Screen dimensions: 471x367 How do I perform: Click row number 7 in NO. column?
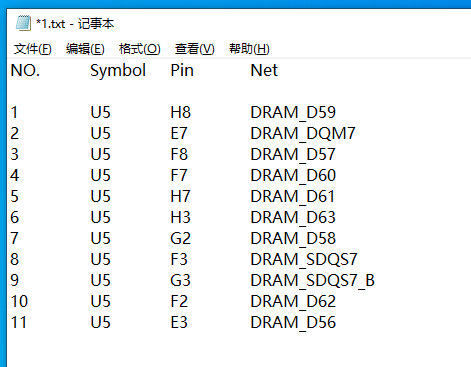pyautogui.click(x=15, y=238)
